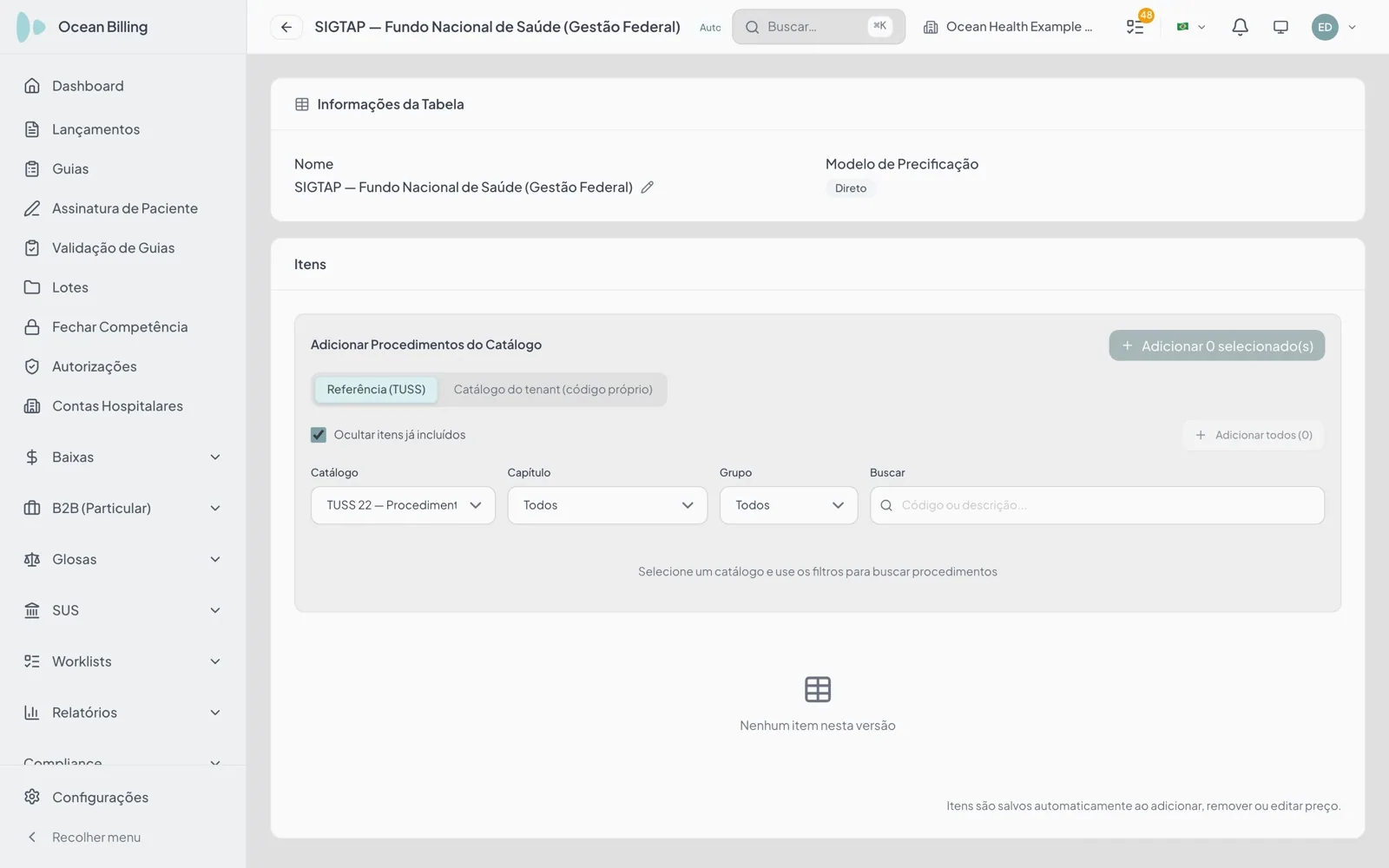Open the language flag selector
Viewport: 1389px width, 868px height.
click(1190, 27)
